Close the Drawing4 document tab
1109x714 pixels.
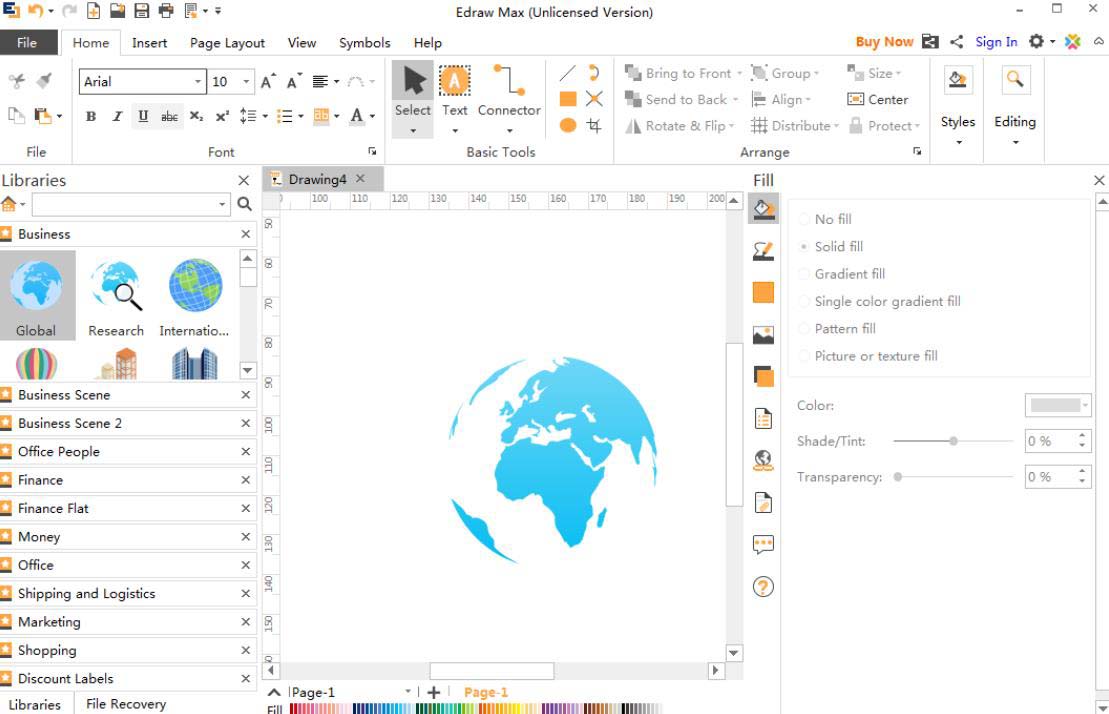(x=361, y=179)
